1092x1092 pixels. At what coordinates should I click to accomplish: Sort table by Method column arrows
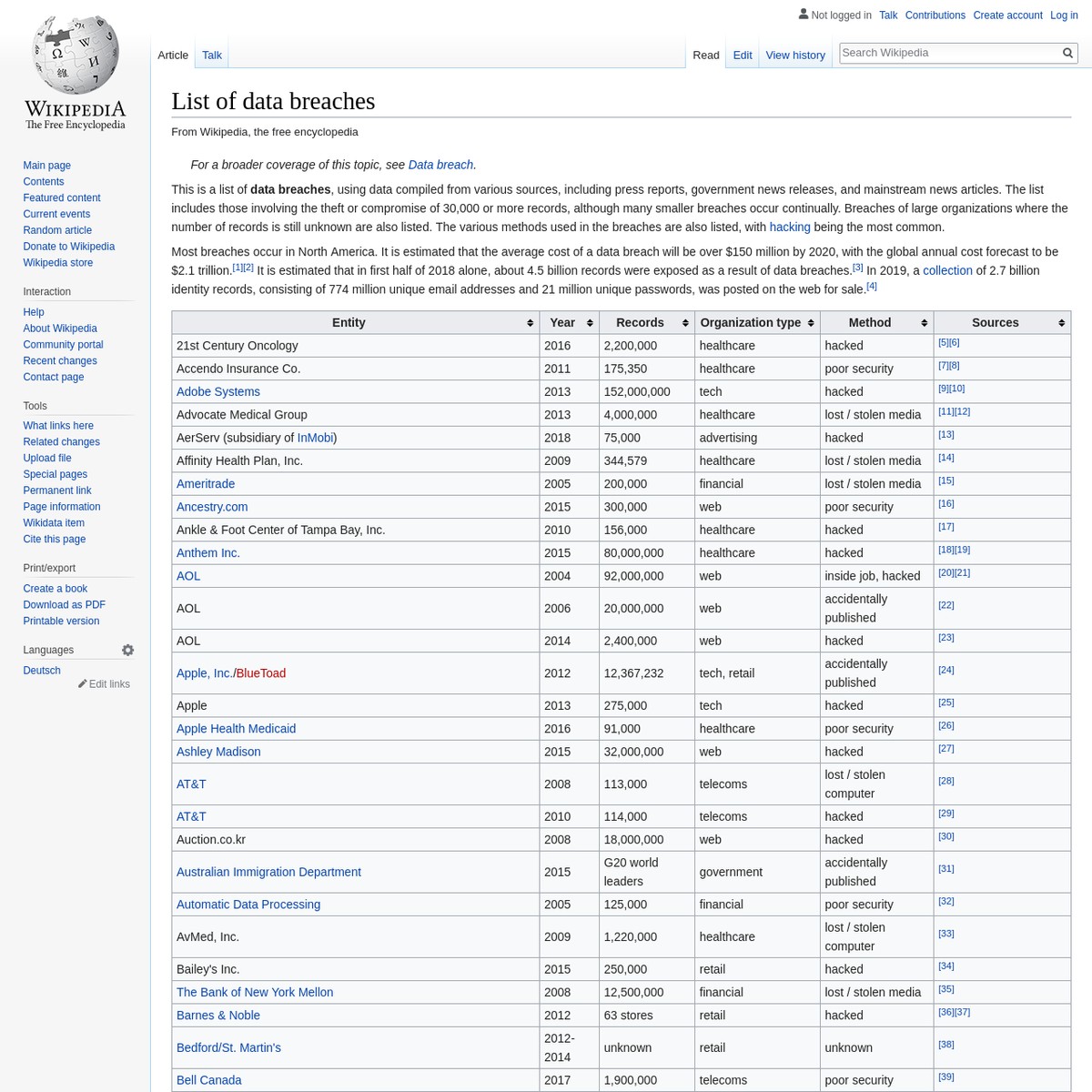(925, 323)
